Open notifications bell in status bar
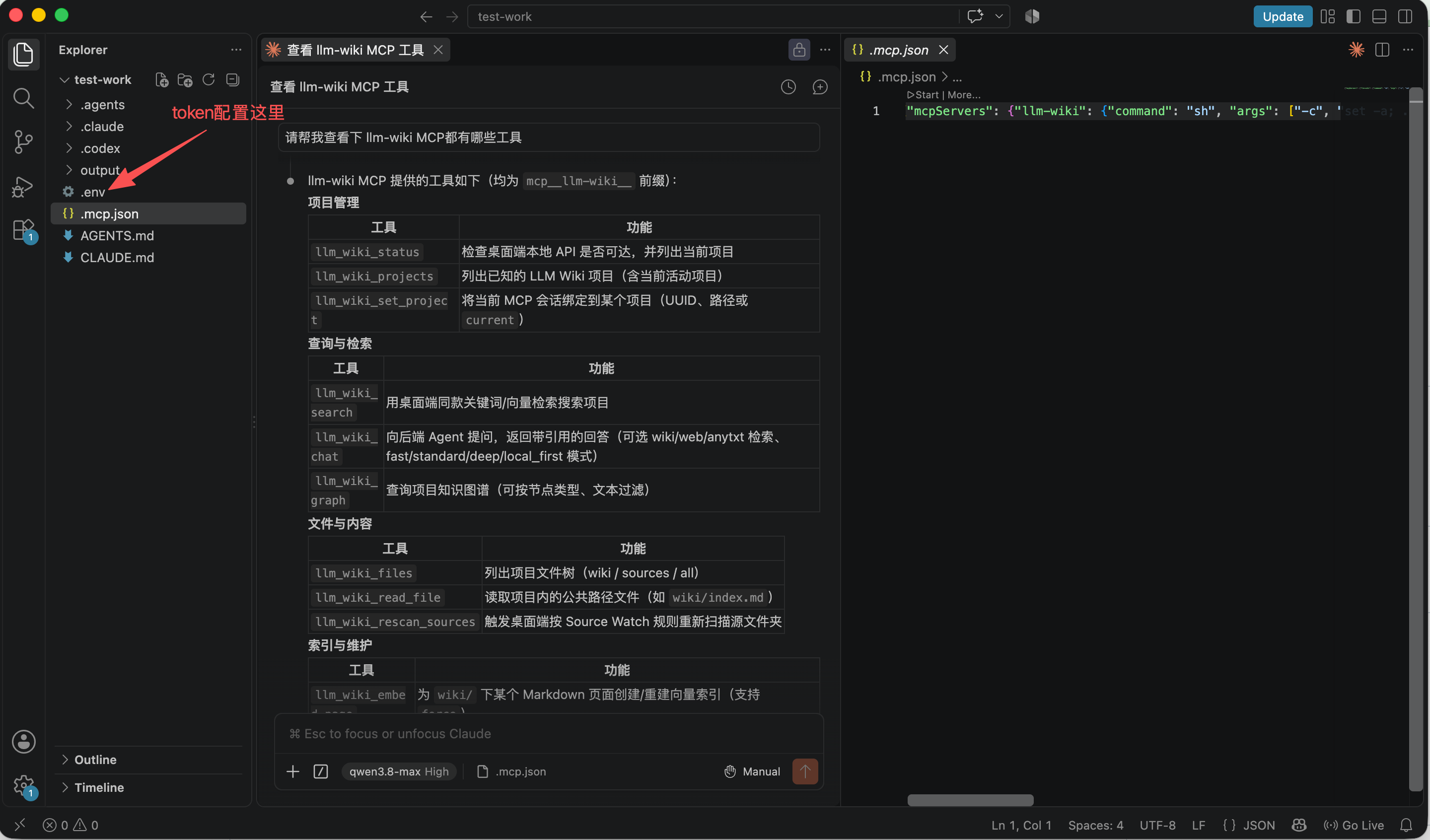1430x840 pixels. pos(1406,825)
